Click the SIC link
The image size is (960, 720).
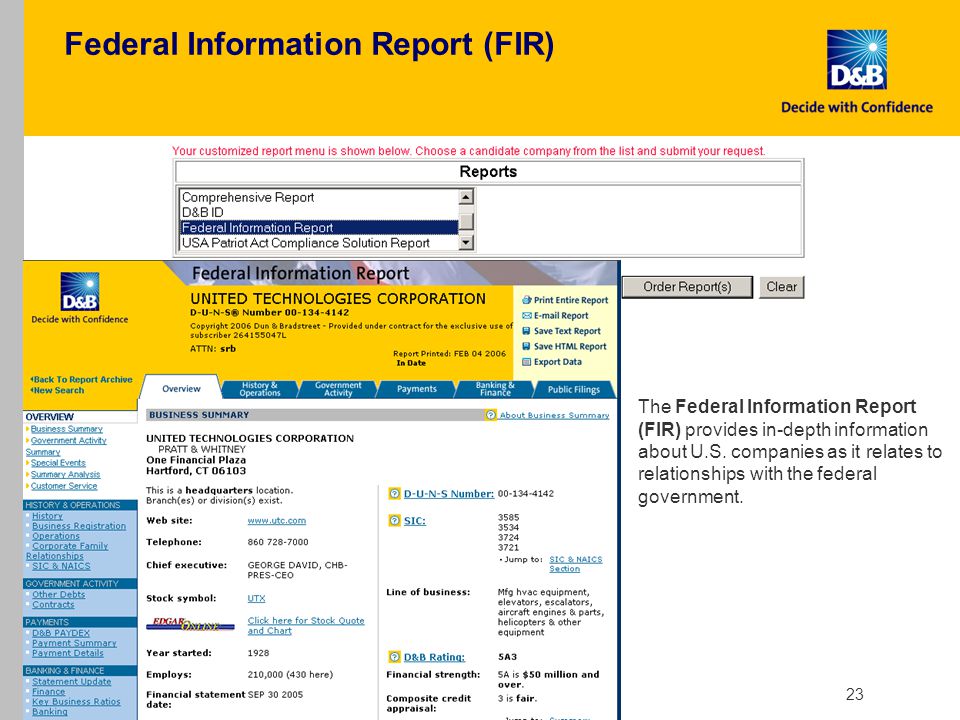[414, 521]
